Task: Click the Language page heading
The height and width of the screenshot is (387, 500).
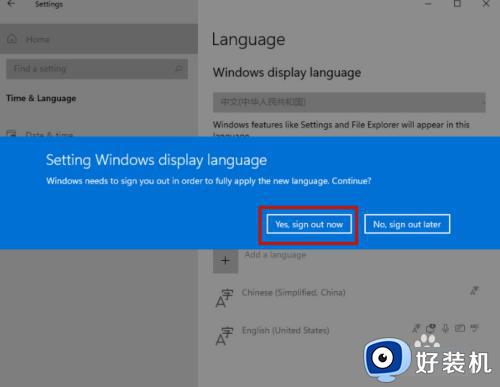Action: click(248, 40)
